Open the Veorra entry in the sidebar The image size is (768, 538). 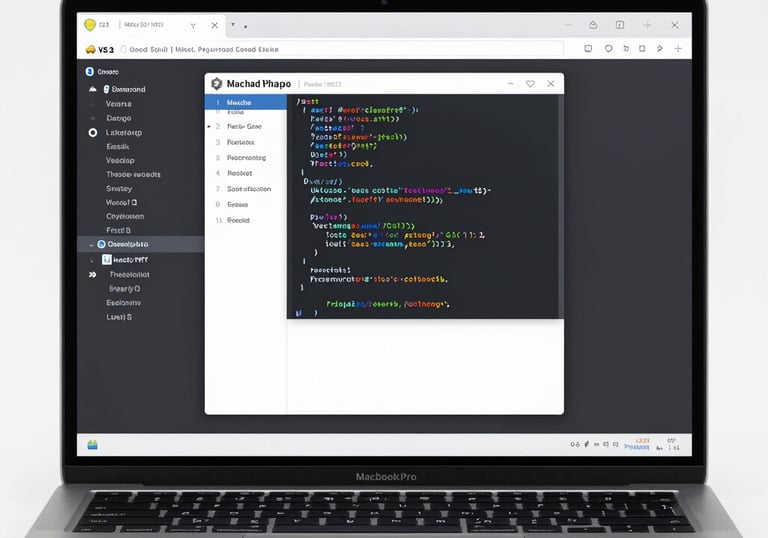(x=119, y=104)
